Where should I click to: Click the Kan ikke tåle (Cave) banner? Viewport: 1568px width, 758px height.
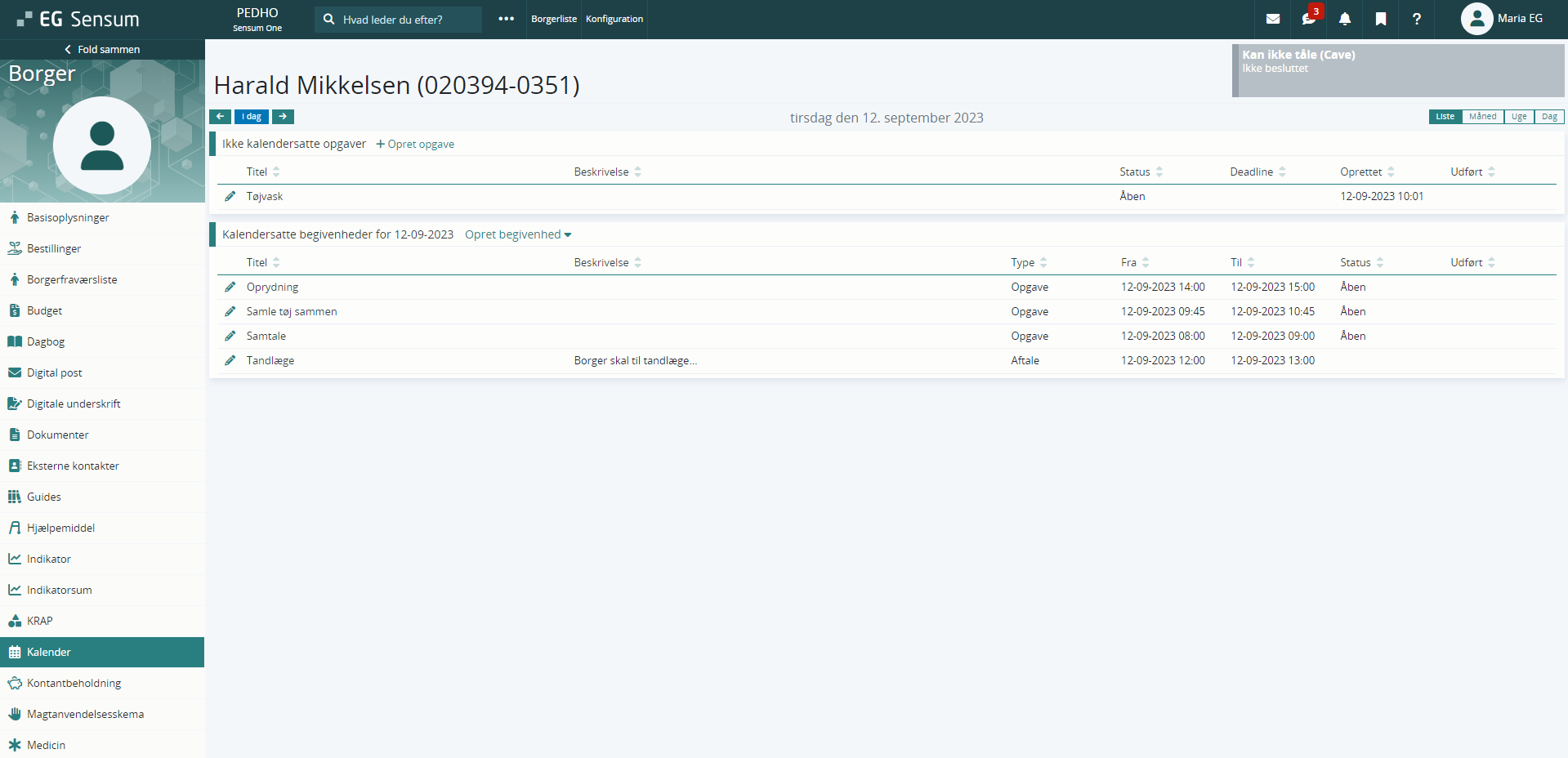(1397, 70)
